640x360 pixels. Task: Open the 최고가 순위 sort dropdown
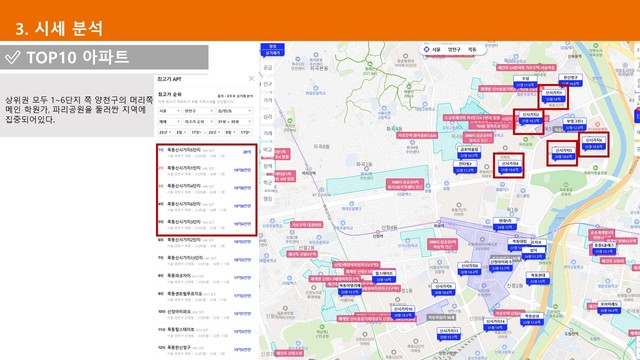(x=198, y=122)
